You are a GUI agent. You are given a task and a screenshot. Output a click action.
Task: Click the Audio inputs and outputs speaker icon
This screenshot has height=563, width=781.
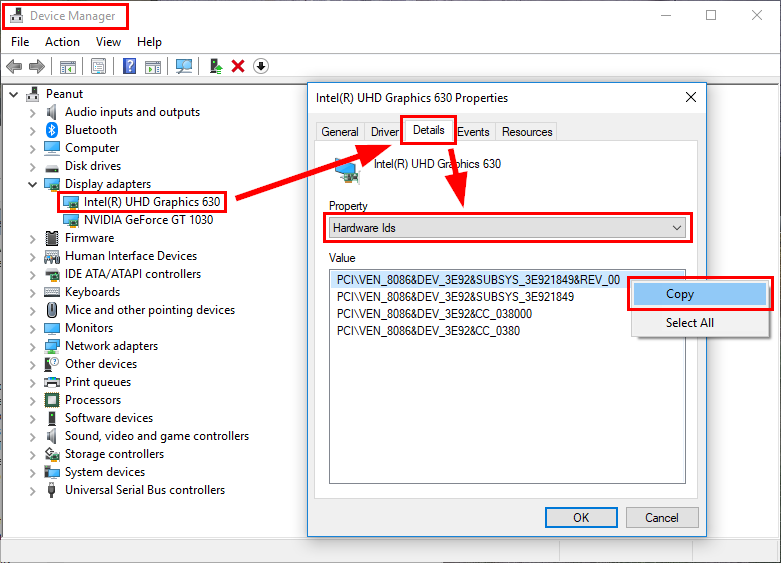51,112
